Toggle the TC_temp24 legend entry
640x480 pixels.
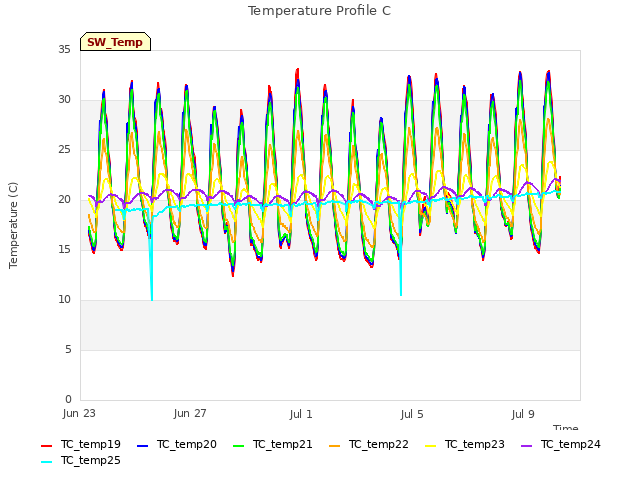pyautogui.click(x=561, y=444)
